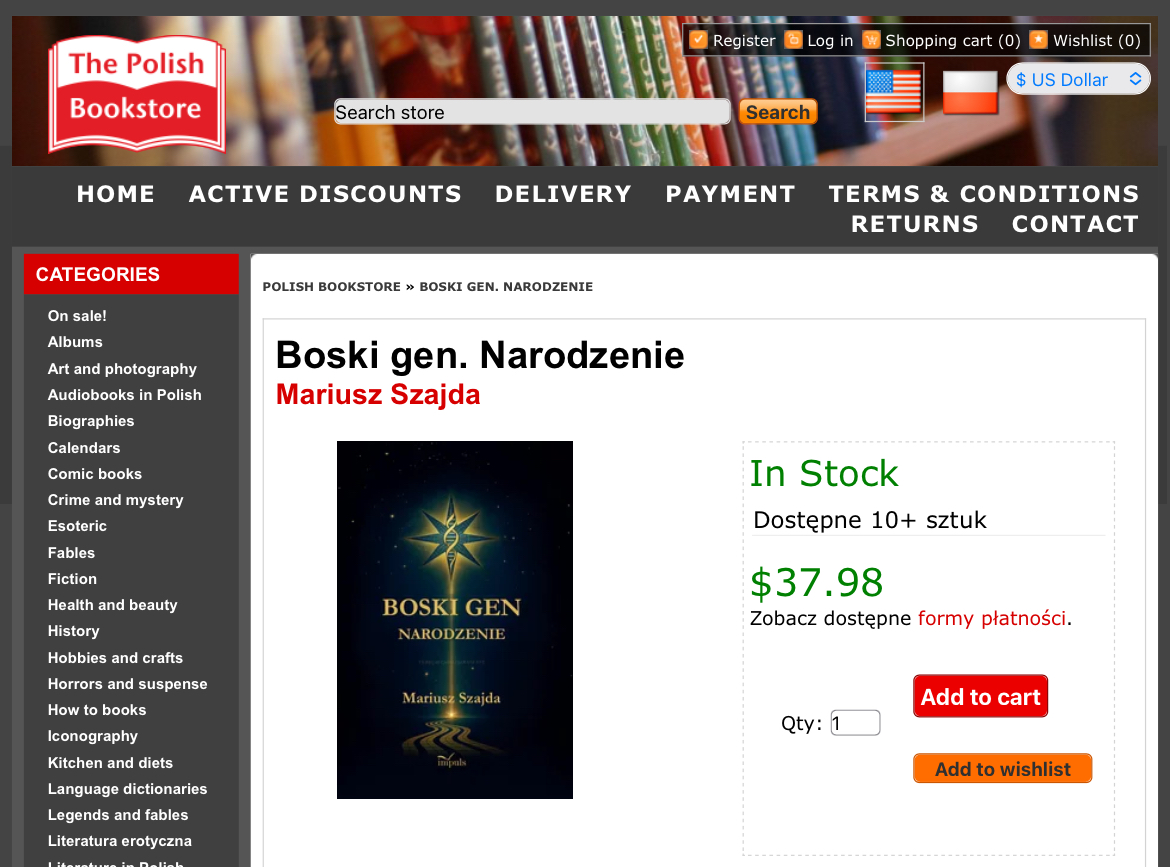The height and width of the screenshot is (867, 1170).
Task: Click the Register checkmark icon
Action: pos(698,40)
